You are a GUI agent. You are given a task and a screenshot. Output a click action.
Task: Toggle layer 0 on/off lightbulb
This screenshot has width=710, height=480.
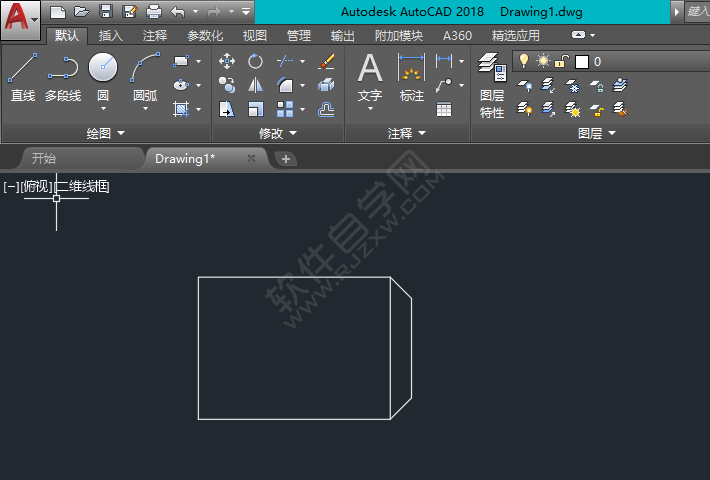(x=524, y=61)
